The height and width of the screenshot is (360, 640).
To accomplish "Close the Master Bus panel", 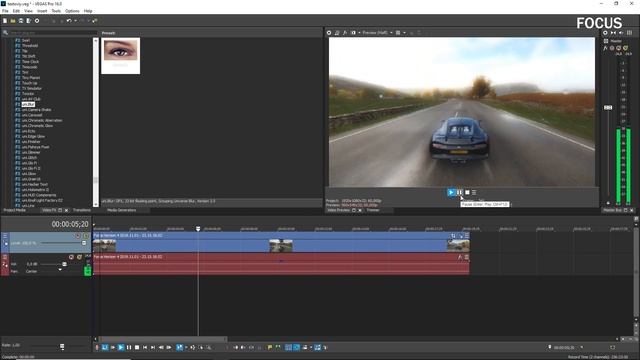I will [x=632, y=210].
